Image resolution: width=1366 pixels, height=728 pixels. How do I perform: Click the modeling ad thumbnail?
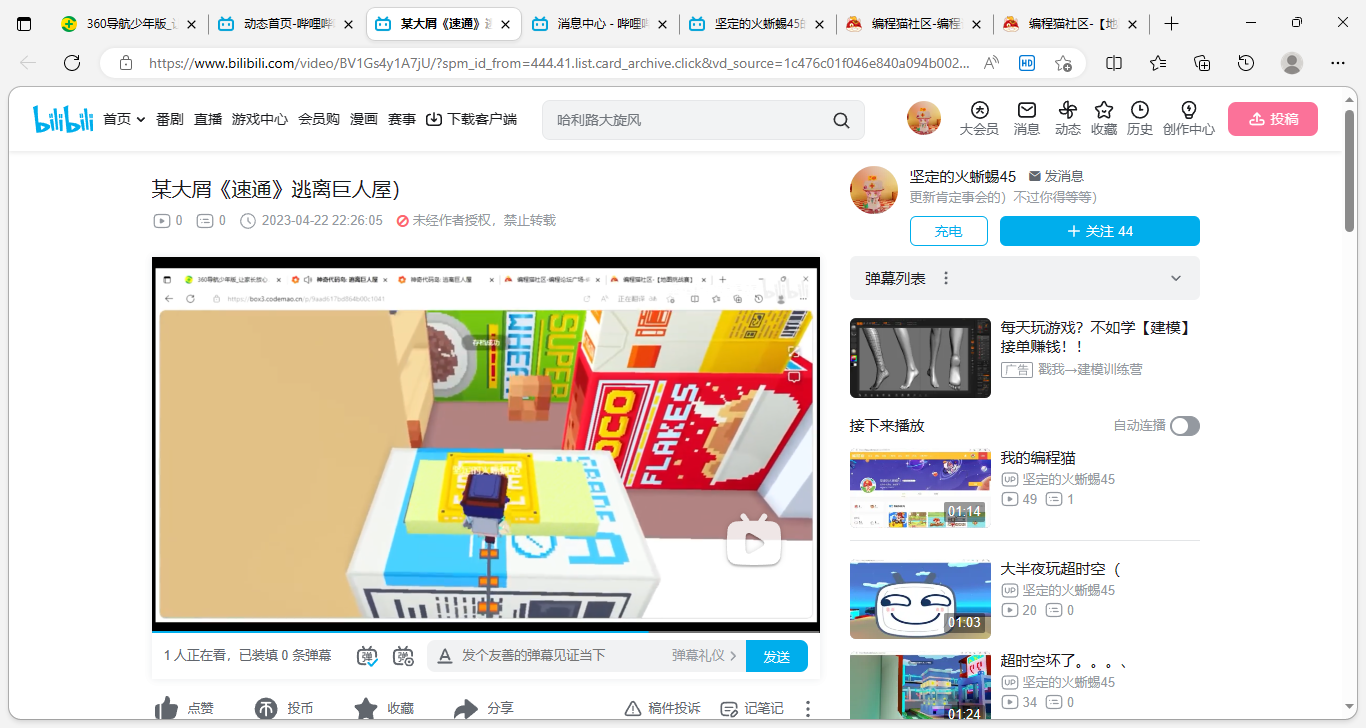[x=920, y=358]
